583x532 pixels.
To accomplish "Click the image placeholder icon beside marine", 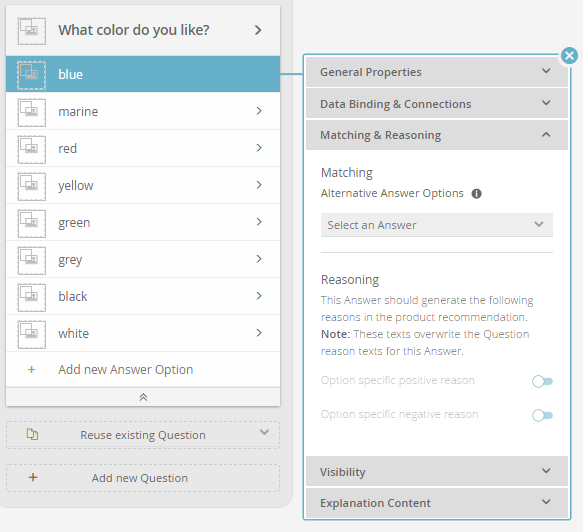I will click(x=32, y=112).
